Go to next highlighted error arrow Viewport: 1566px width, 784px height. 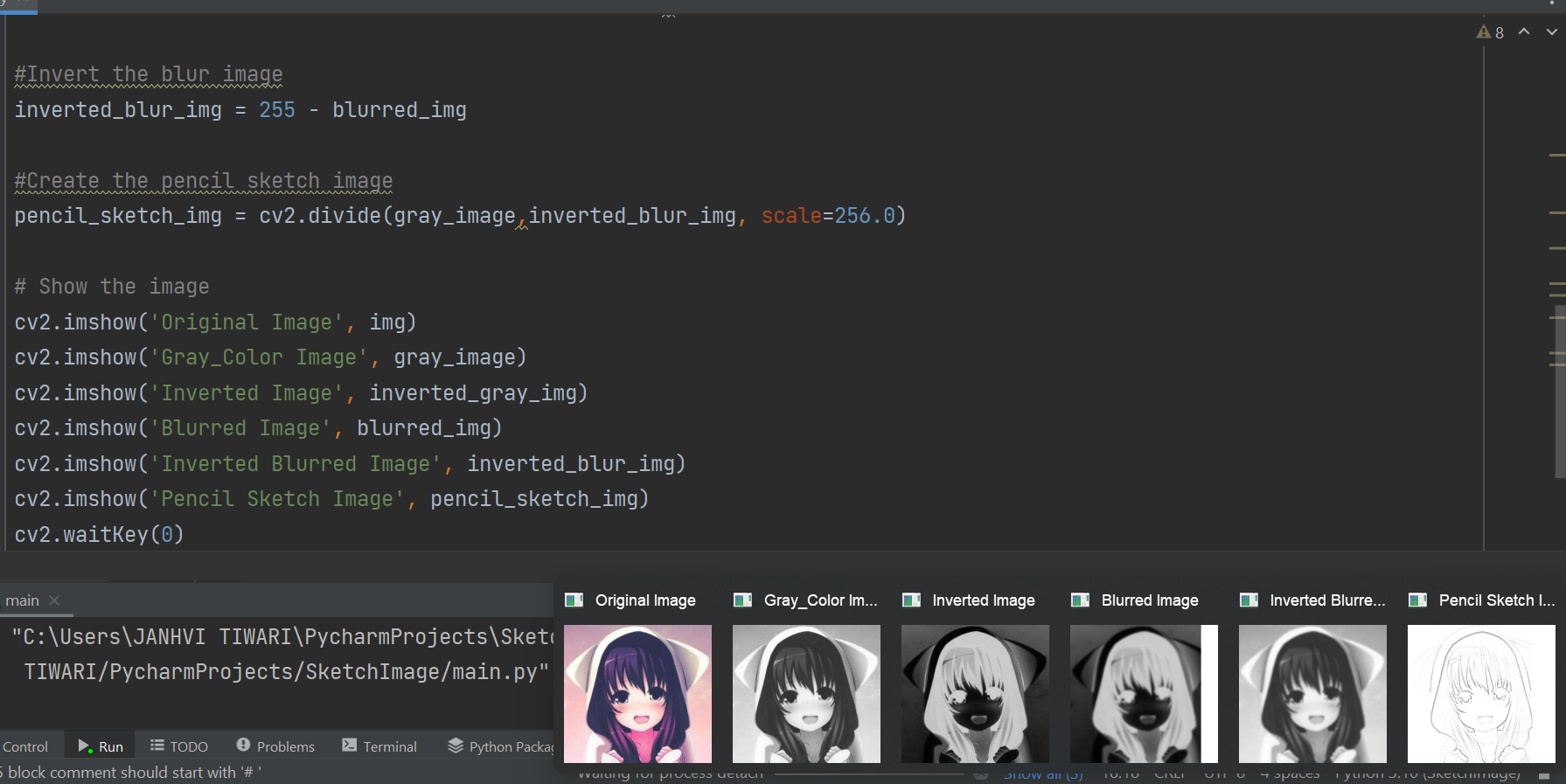coord(1552,31)
